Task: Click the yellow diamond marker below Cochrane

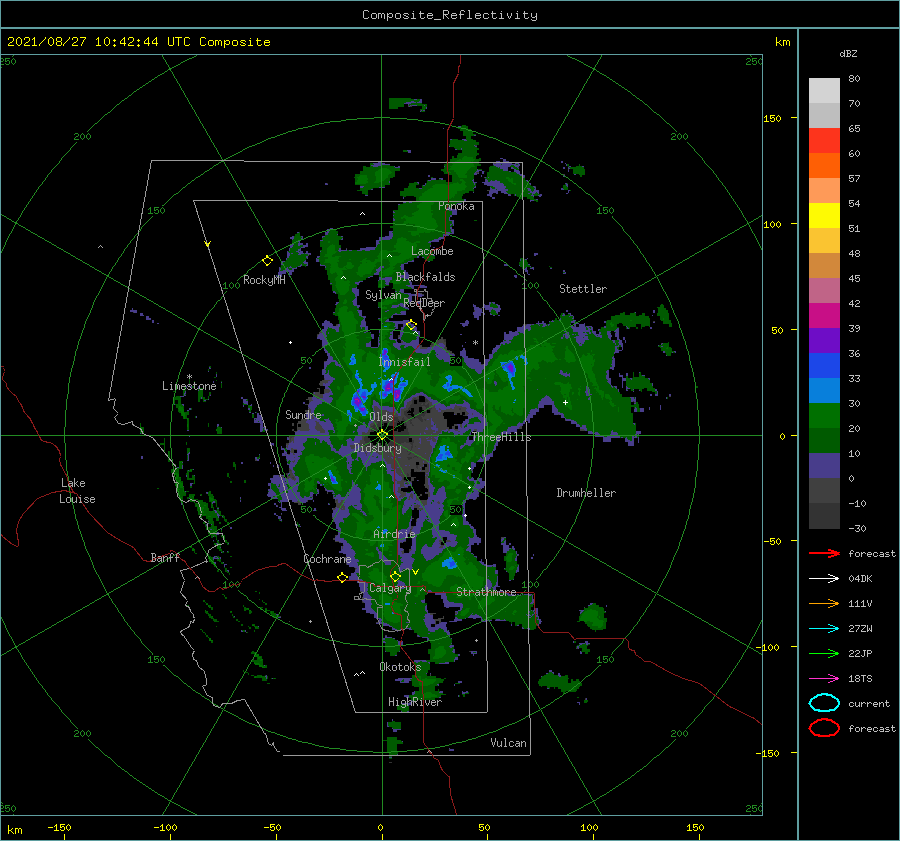Action: tap(342, 577)
